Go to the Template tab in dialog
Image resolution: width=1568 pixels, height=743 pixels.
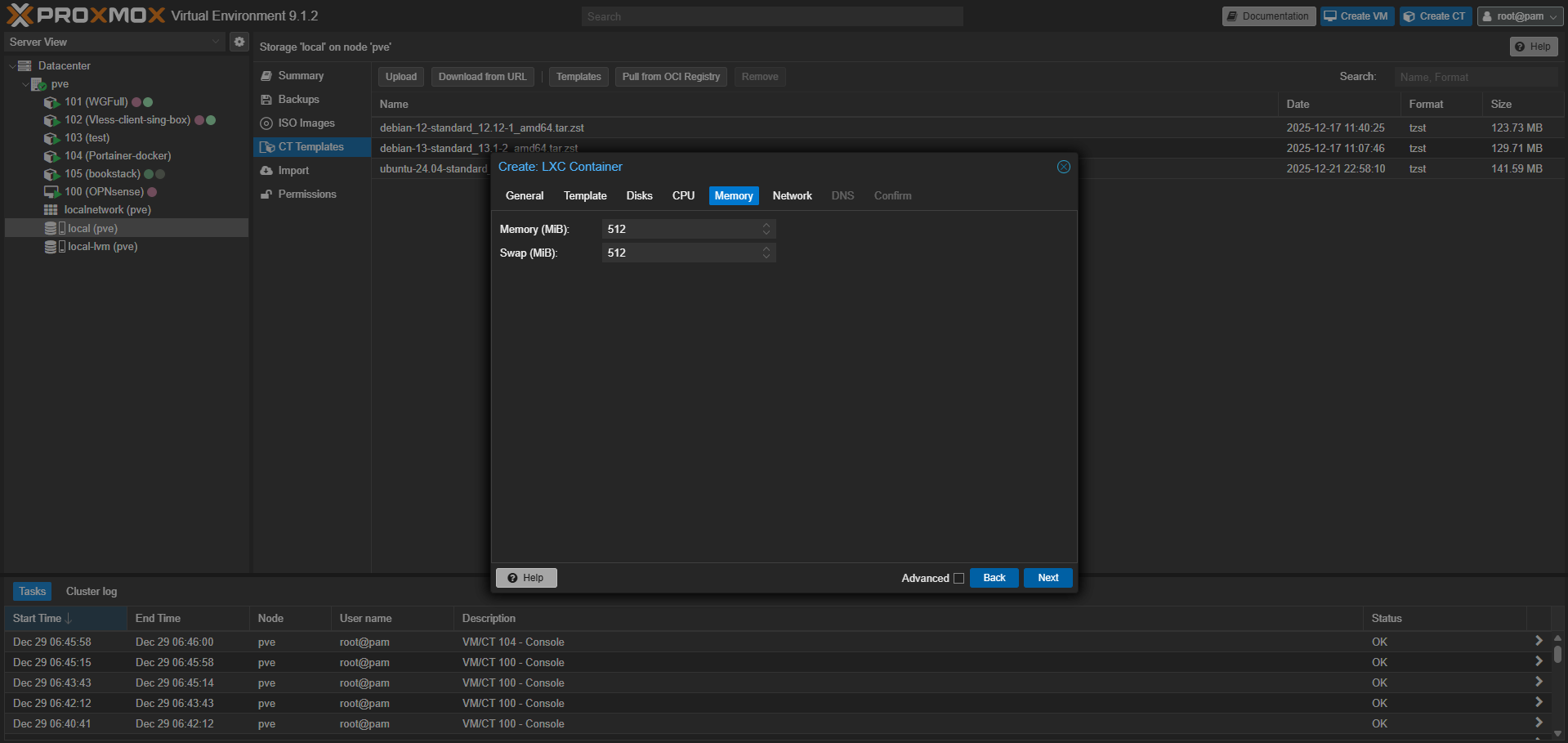[x=585, y=196]
